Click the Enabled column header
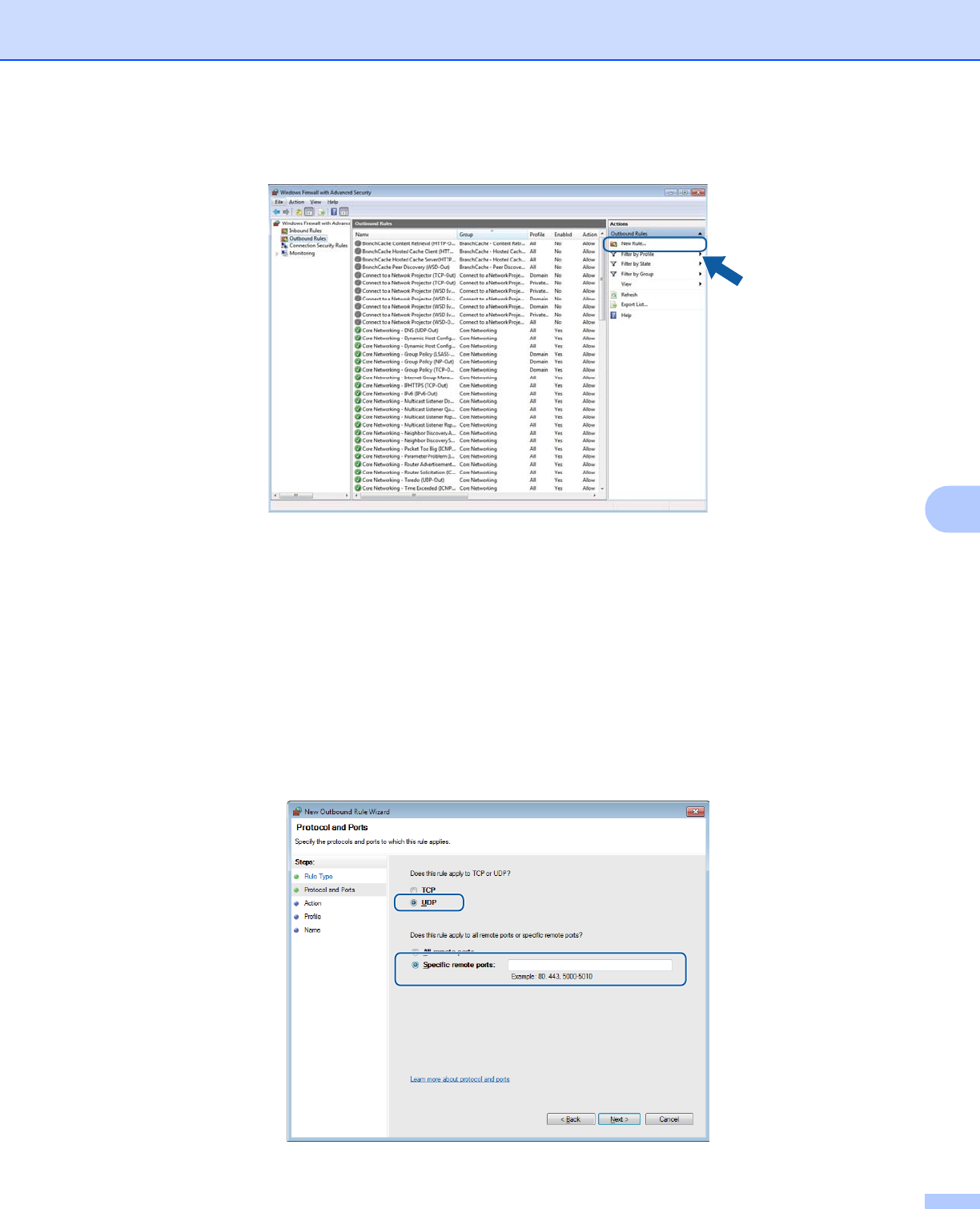Viewport: 980px width, 1209px height. point(563,235)
